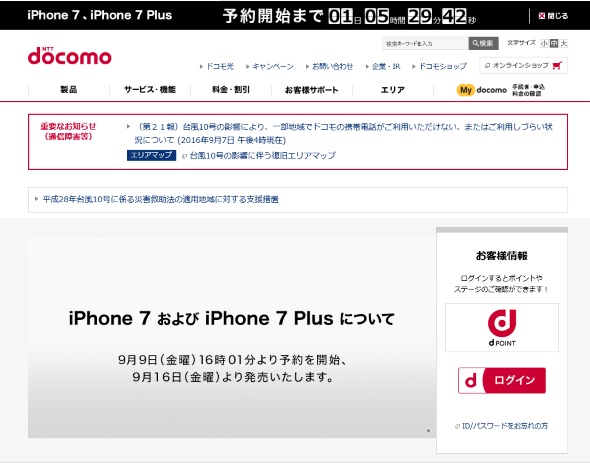The image size is (590, 463).
Task: Close the iPhone 7 countdown banner with 閉じる
Action: tap(553, 16)
